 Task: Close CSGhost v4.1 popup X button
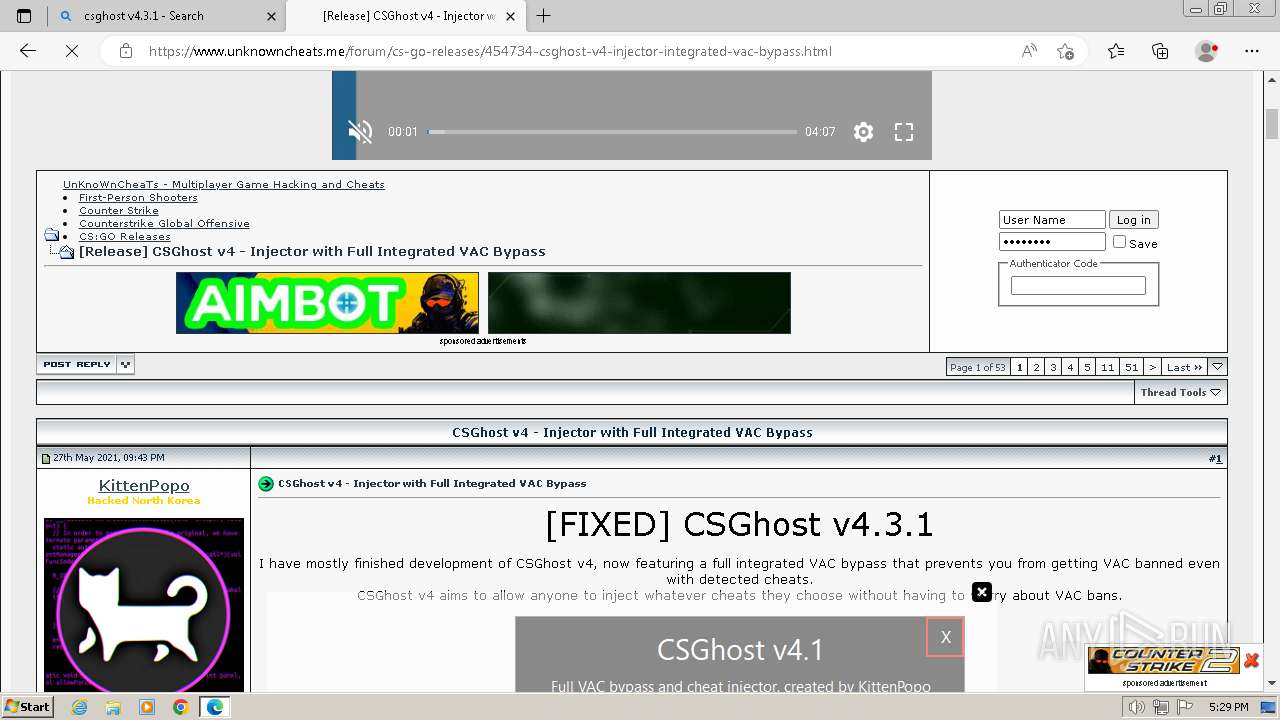coord(945,637)
